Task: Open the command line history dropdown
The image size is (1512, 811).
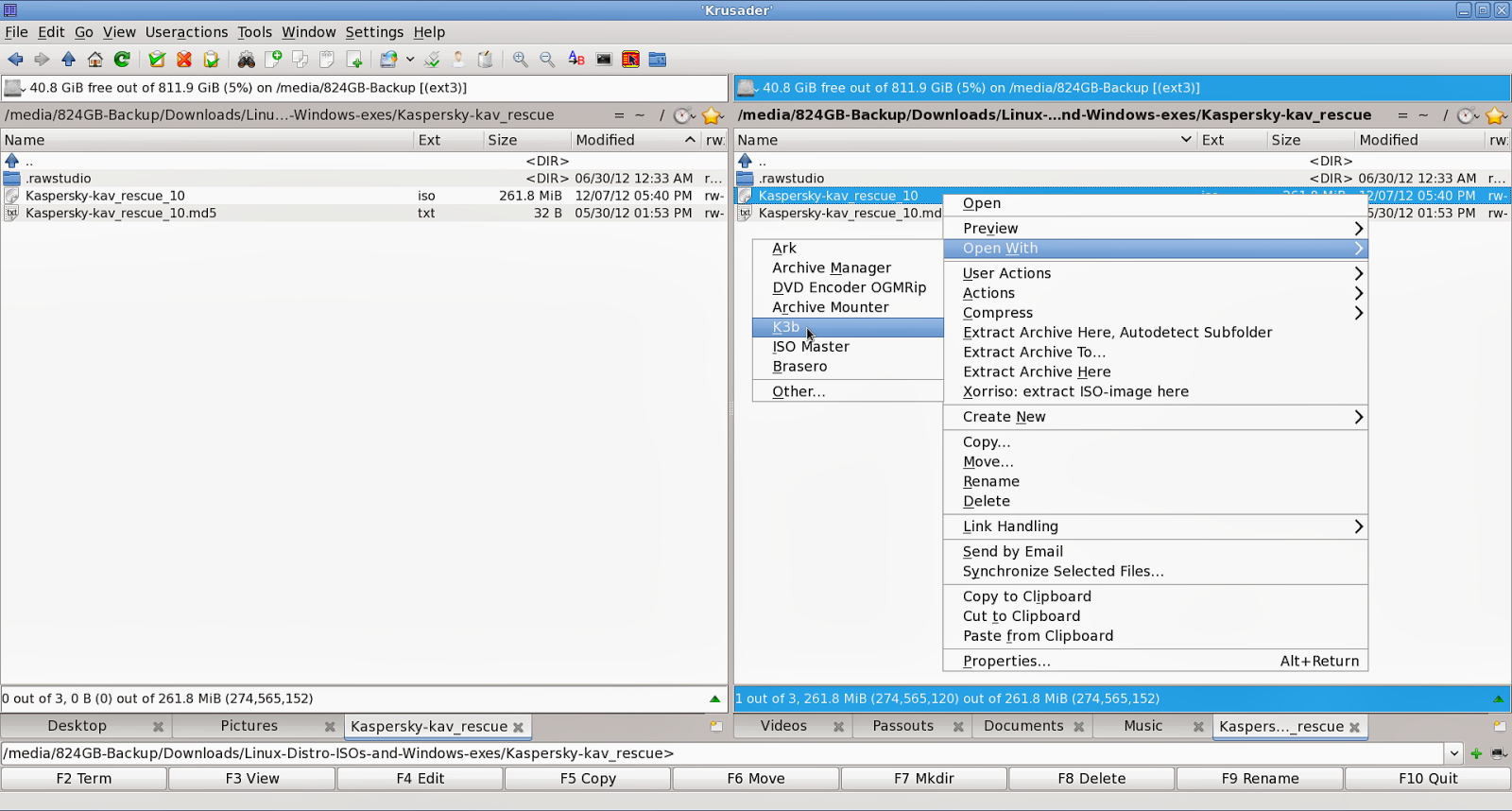Action: point(1453,753)
